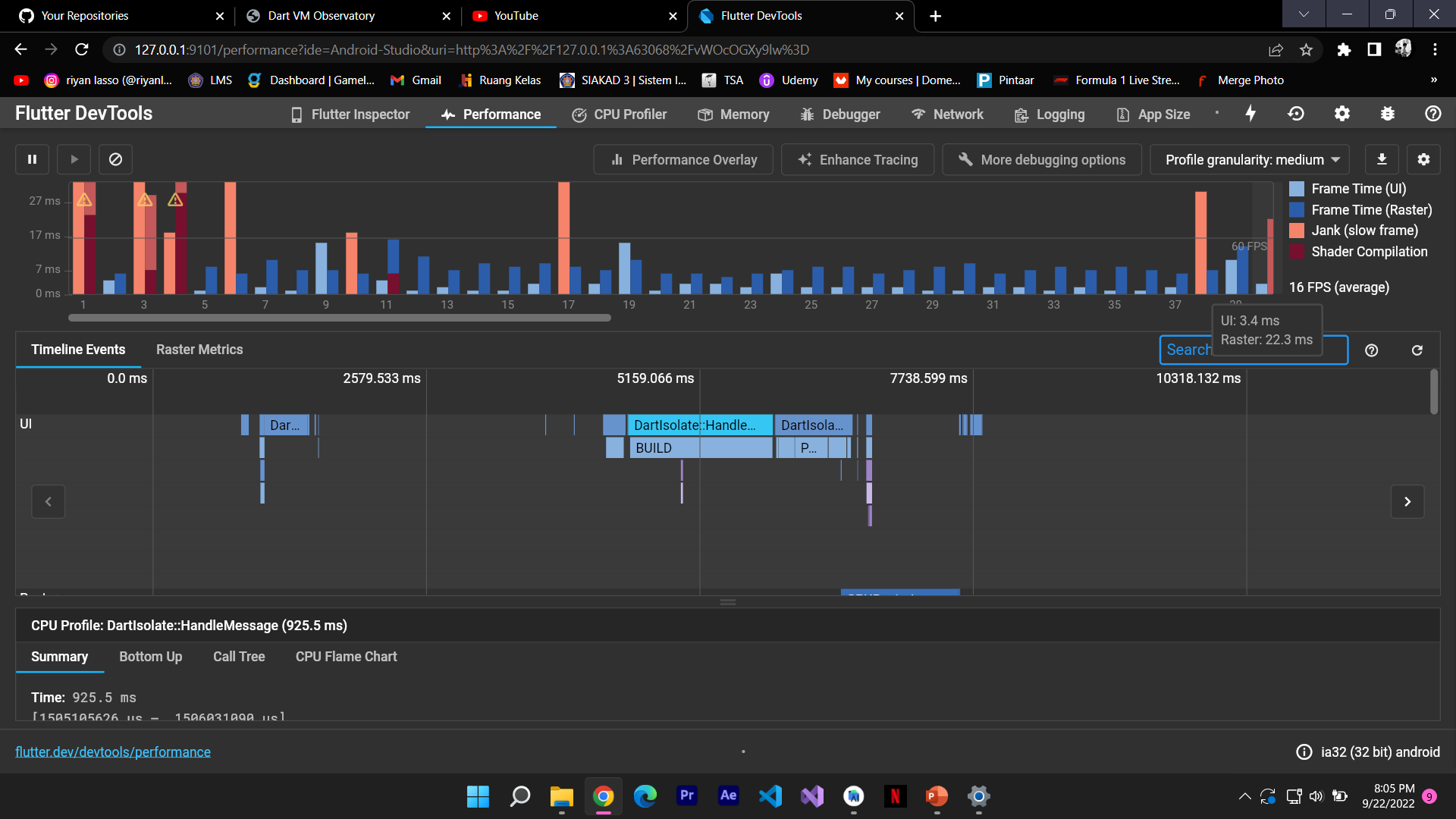
Task: Toggle the Performance Overlay
Action: tap(683, 160)
